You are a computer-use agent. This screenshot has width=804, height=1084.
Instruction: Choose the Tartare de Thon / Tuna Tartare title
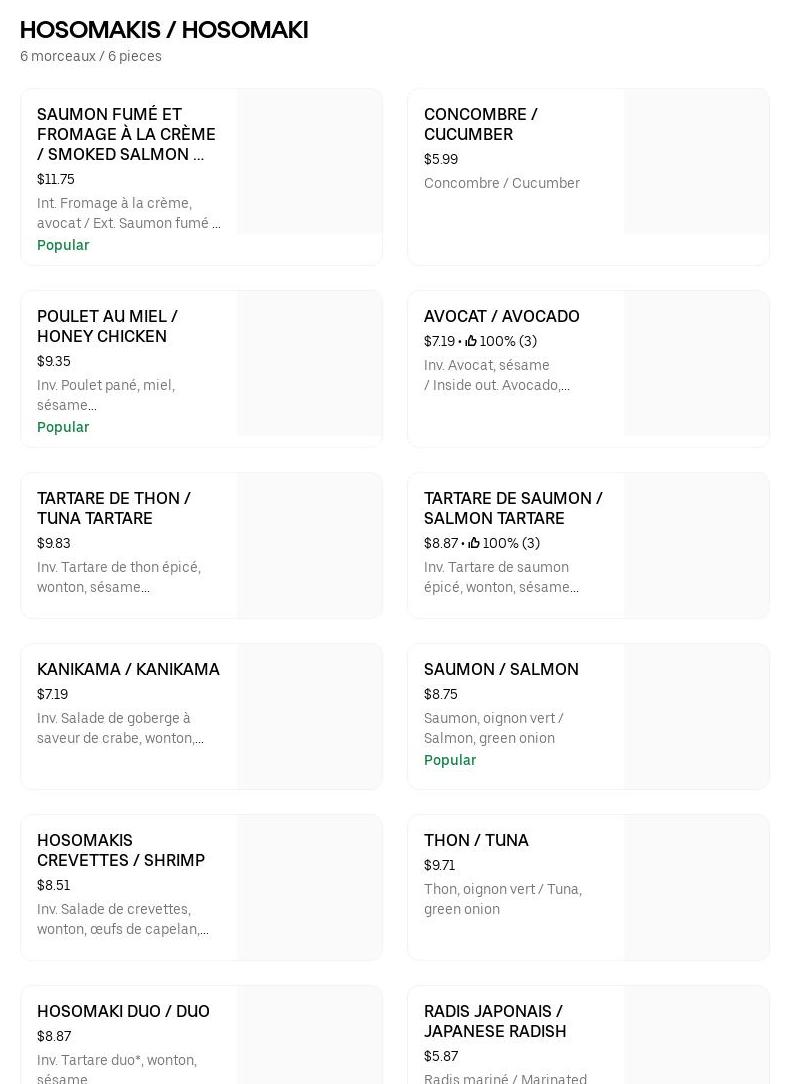(113, 508)
